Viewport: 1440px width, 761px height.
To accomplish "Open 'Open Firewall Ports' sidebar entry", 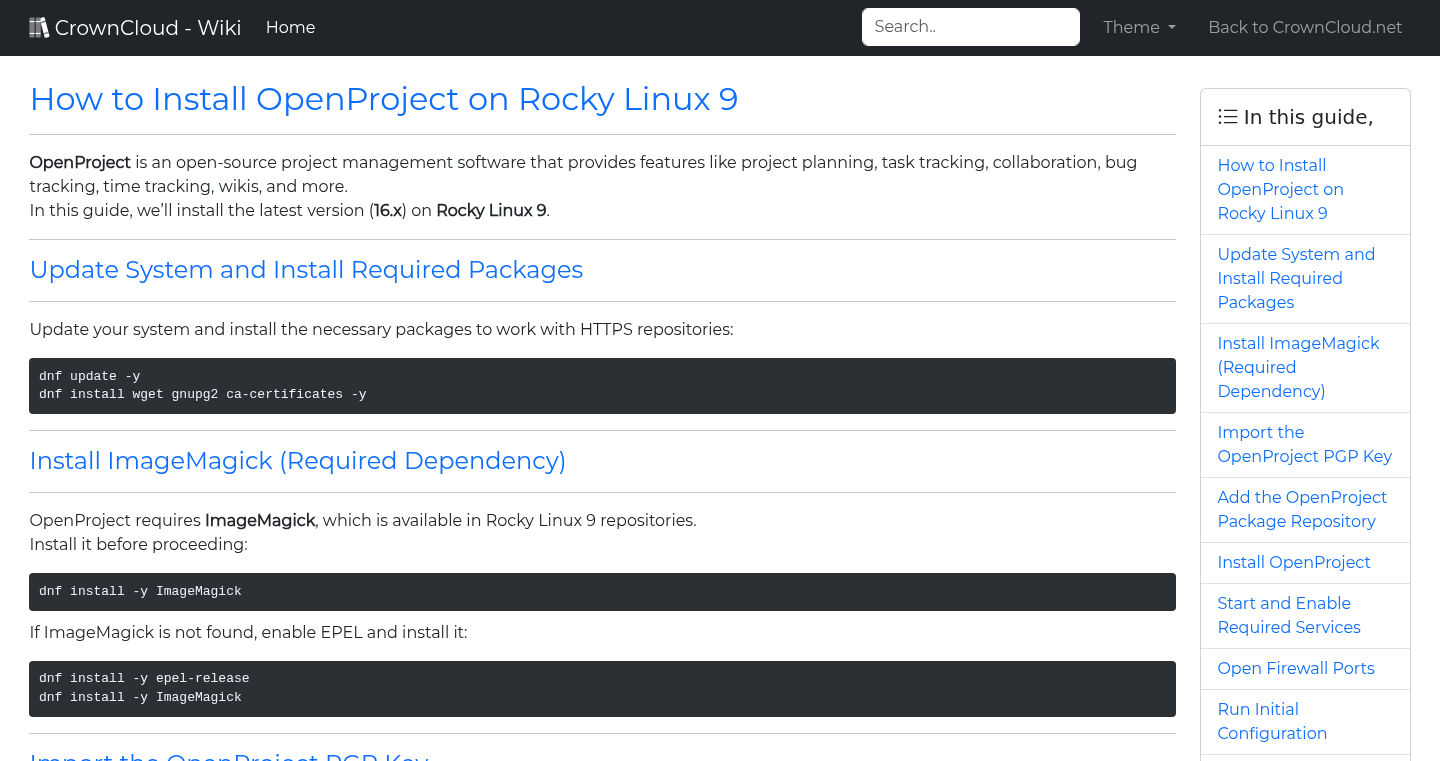I will click(1296, 668).
